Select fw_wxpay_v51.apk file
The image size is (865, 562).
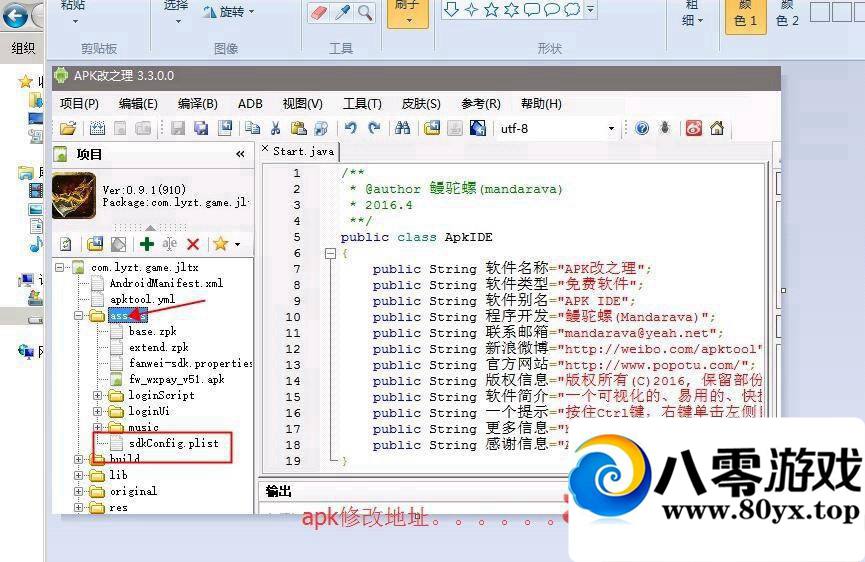pyautogui.click(x=177, y=379)
